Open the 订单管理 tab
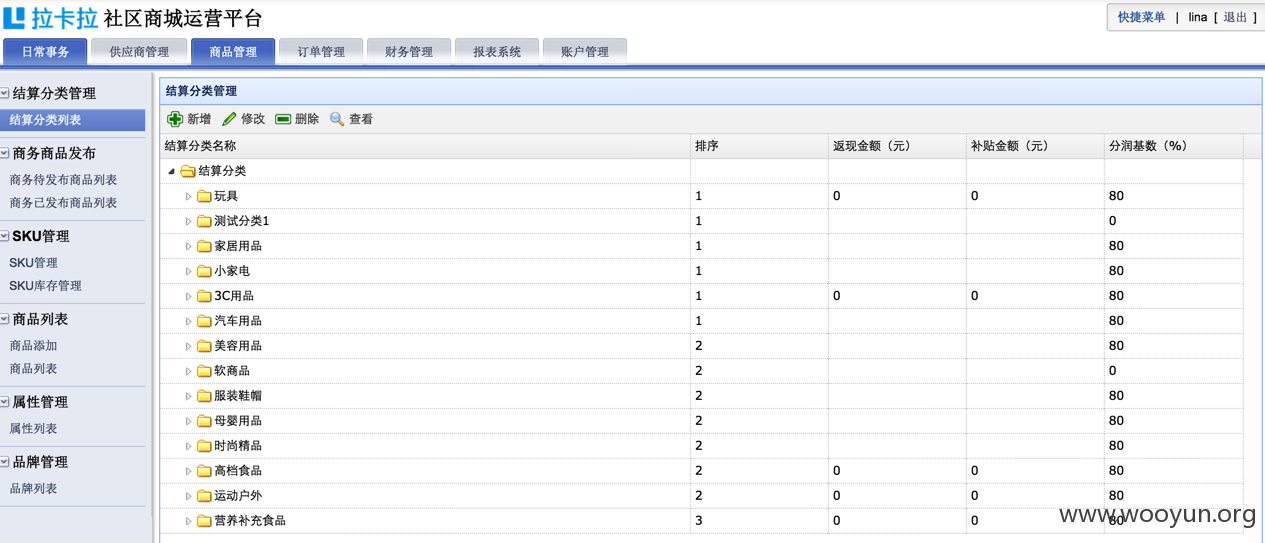This screenshot has height=543, width=1265. (320, 52)
